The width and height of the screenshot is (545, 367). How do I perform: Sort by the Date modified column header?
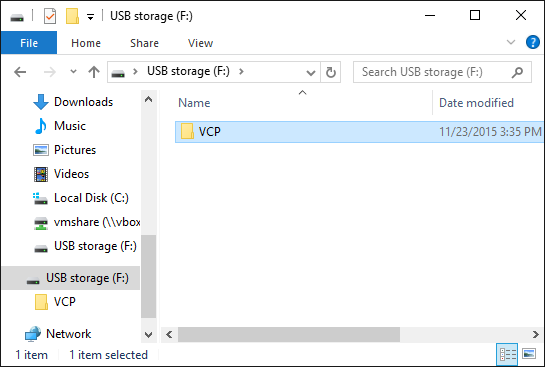coord(476,103)
